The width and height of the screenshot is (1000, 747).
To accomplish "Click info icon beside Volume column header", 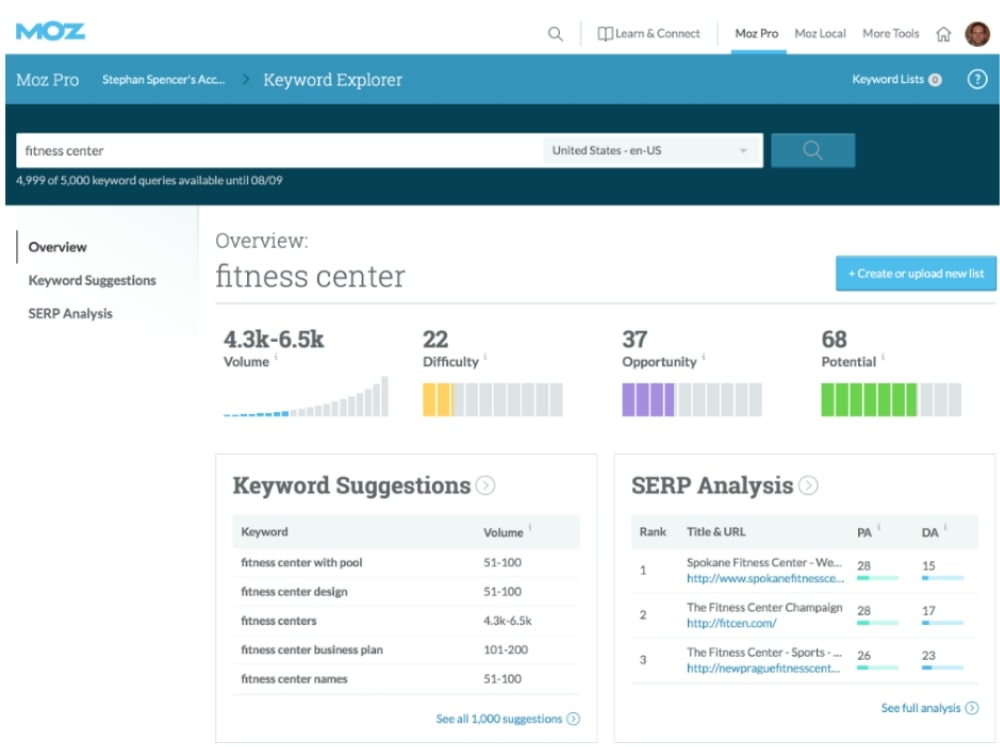I will click(x=530, y=527).
